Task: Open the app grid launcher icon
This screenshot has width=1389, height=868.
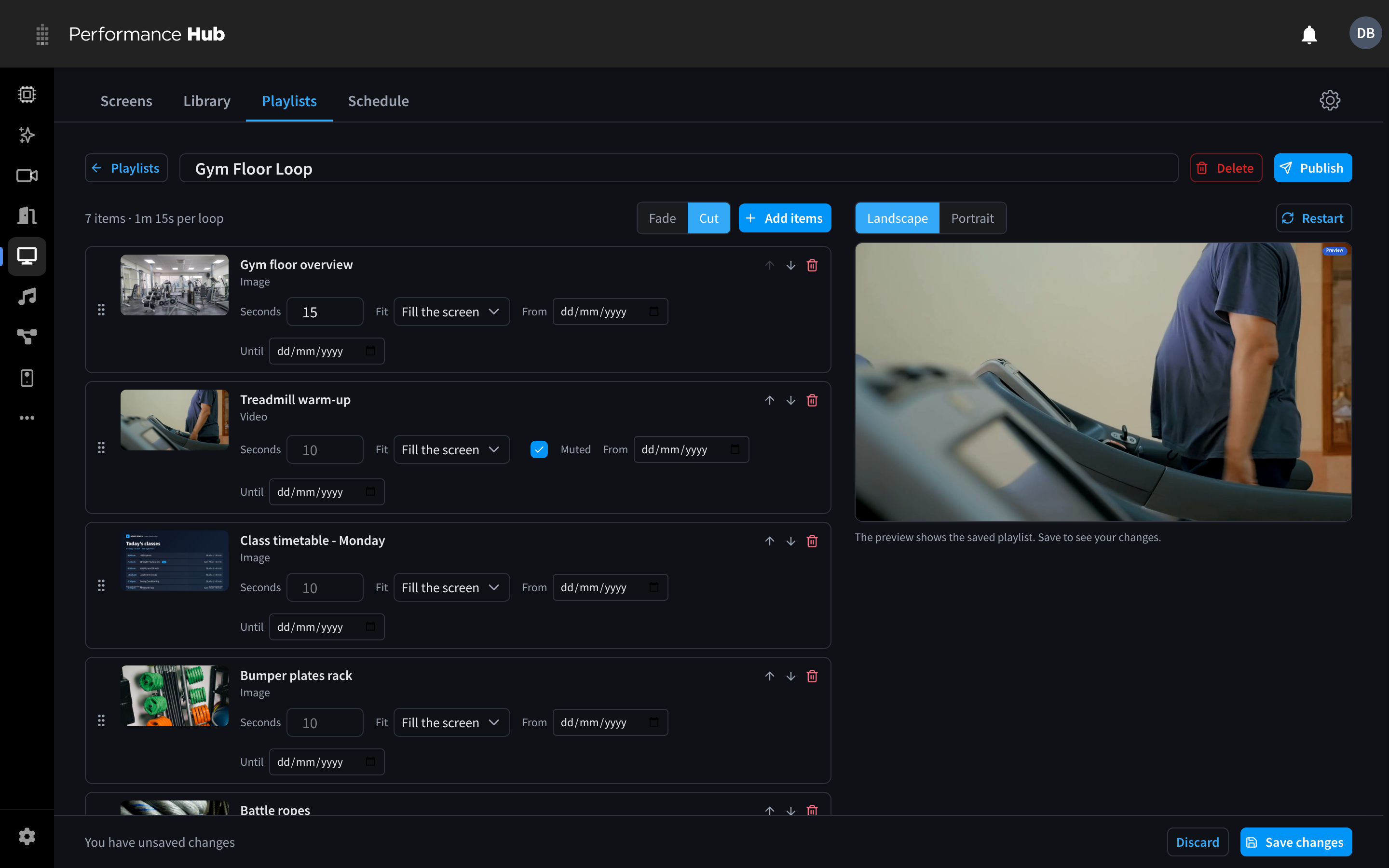Action: pos(42,34)
